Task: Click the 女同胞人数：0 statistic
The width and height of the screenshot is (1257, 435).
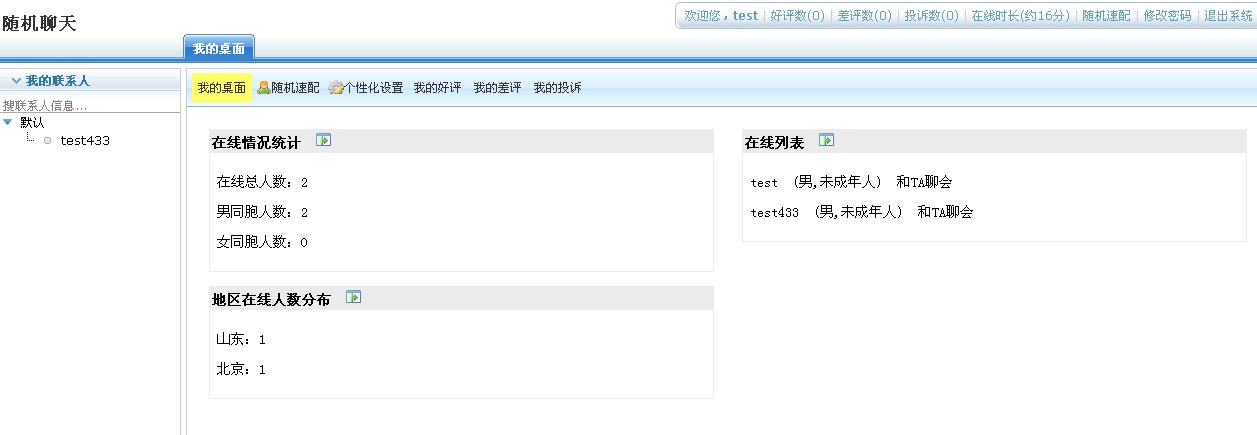Action: [262, 242]
